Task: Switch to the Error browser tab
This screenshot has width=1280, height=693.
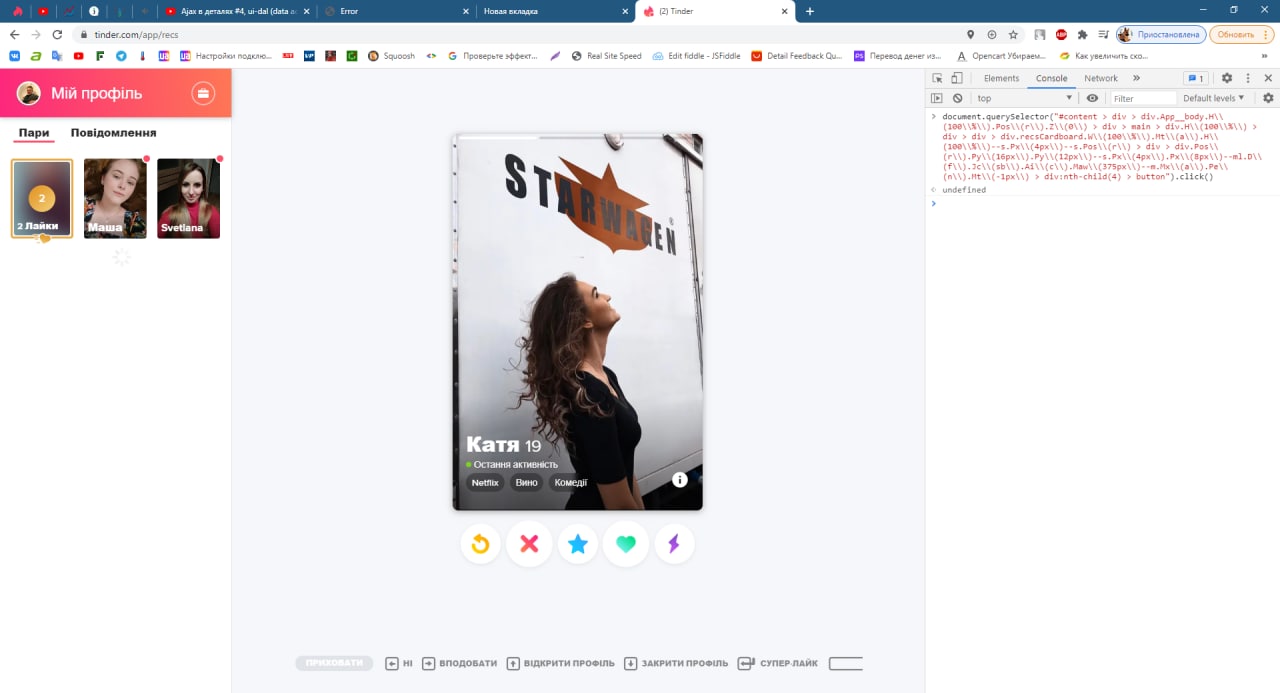Action: (x=396, y=11)
